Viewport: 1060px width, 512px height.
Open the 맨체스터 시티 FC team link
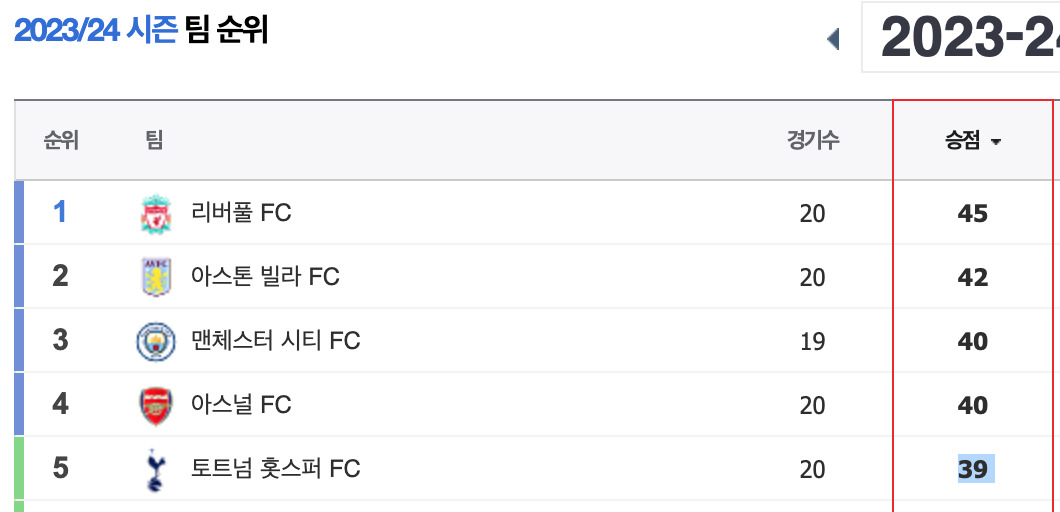tap(276, 341)
